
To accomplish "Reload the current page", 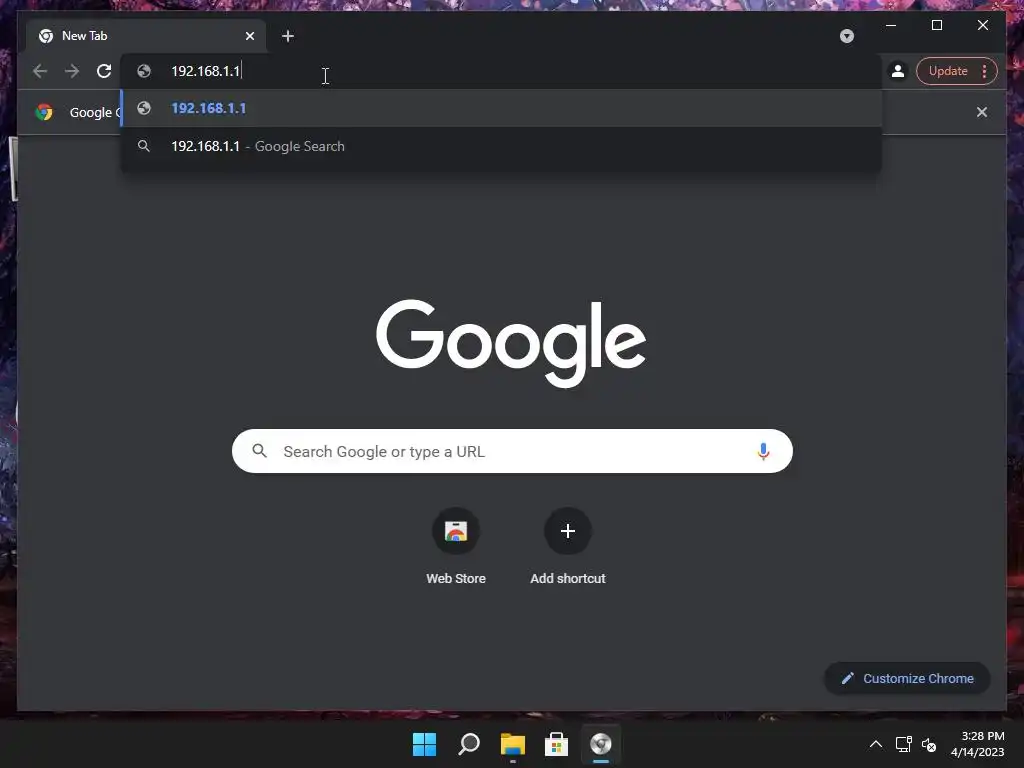I will pyautogui.click(x=104, y=71).
